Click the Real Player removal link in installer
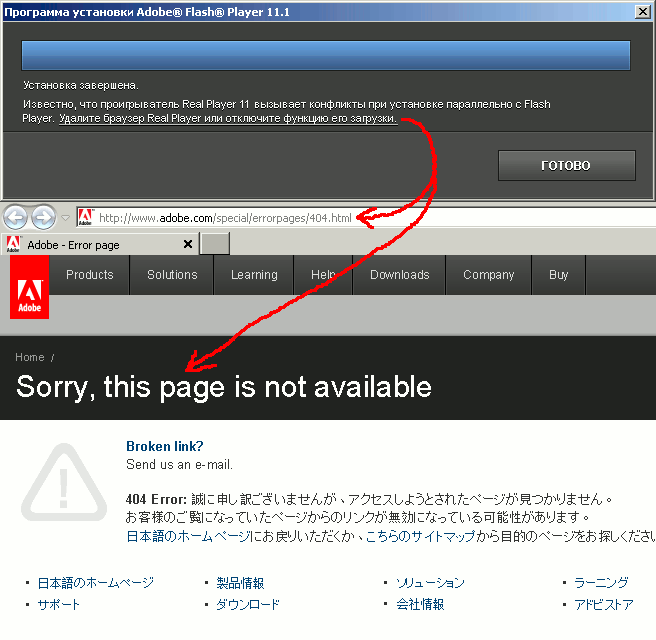This screenshot has height=640, width=656. (x=227, y=118)
